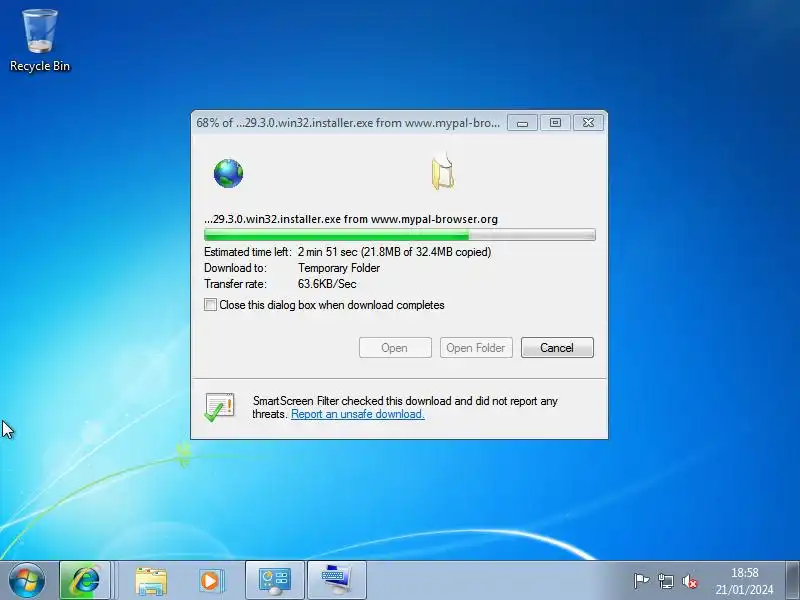The image size is (800, 600).
Task: Click Report an unsafe download link
Action: [x=358, y=414]
